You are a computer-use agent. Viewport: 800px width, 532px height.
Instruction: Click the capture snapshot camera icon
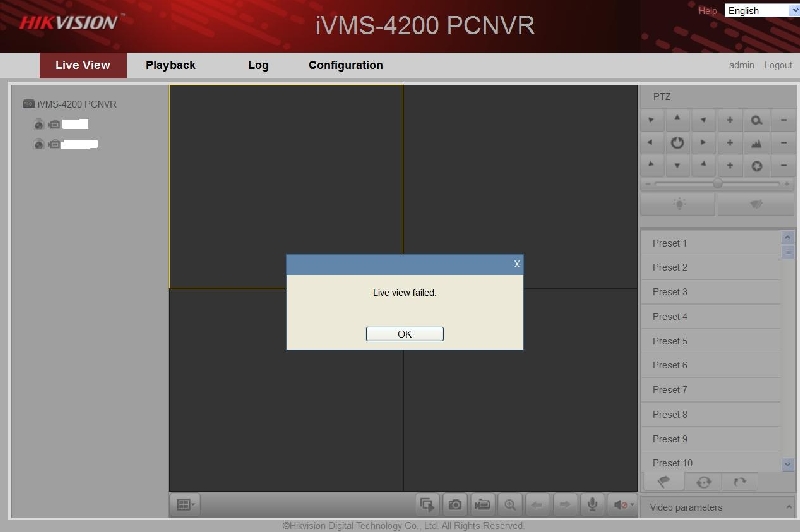click(x=455, y=505)
